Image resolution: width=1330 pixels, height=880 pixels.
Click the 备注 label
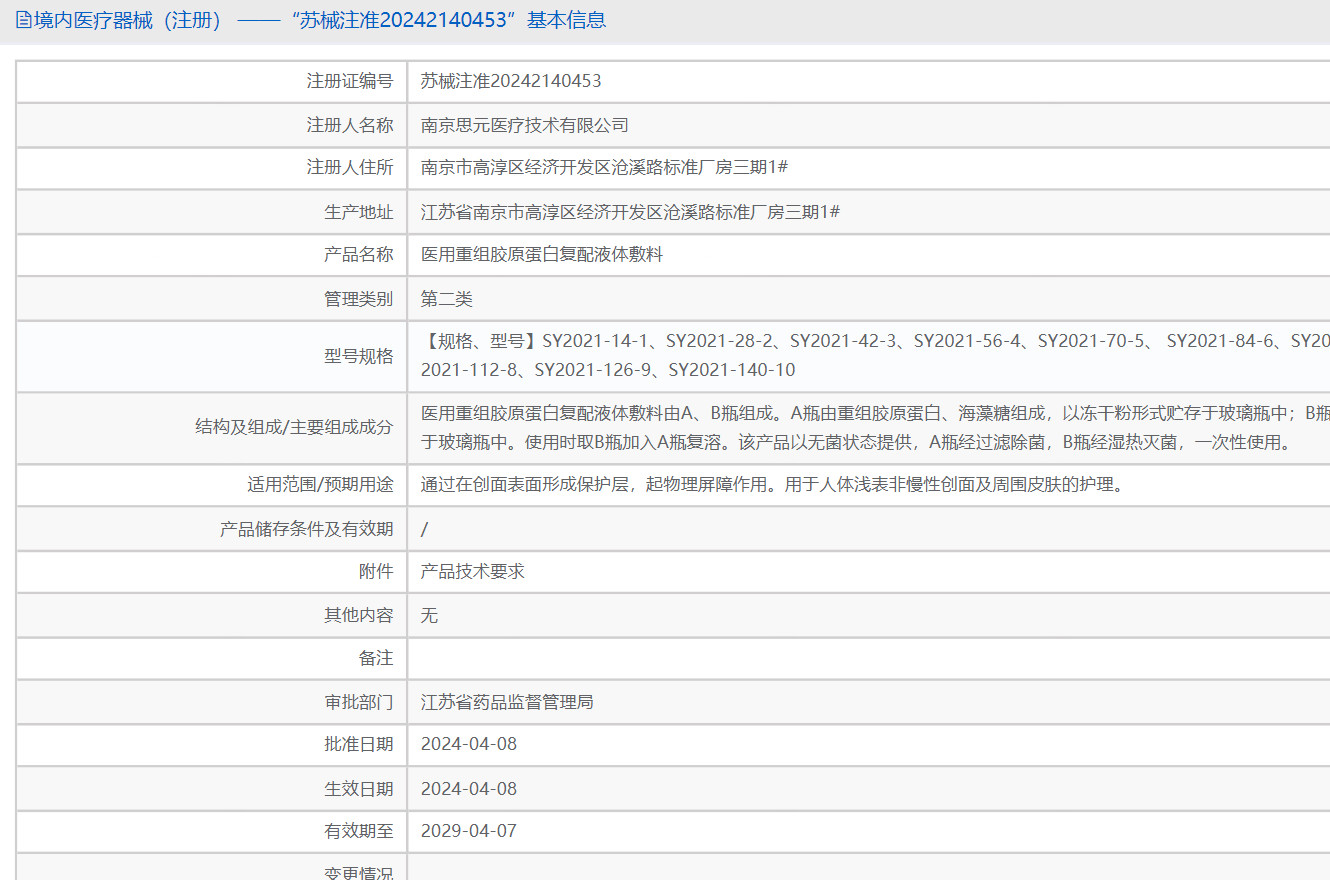tap(376, 658)
